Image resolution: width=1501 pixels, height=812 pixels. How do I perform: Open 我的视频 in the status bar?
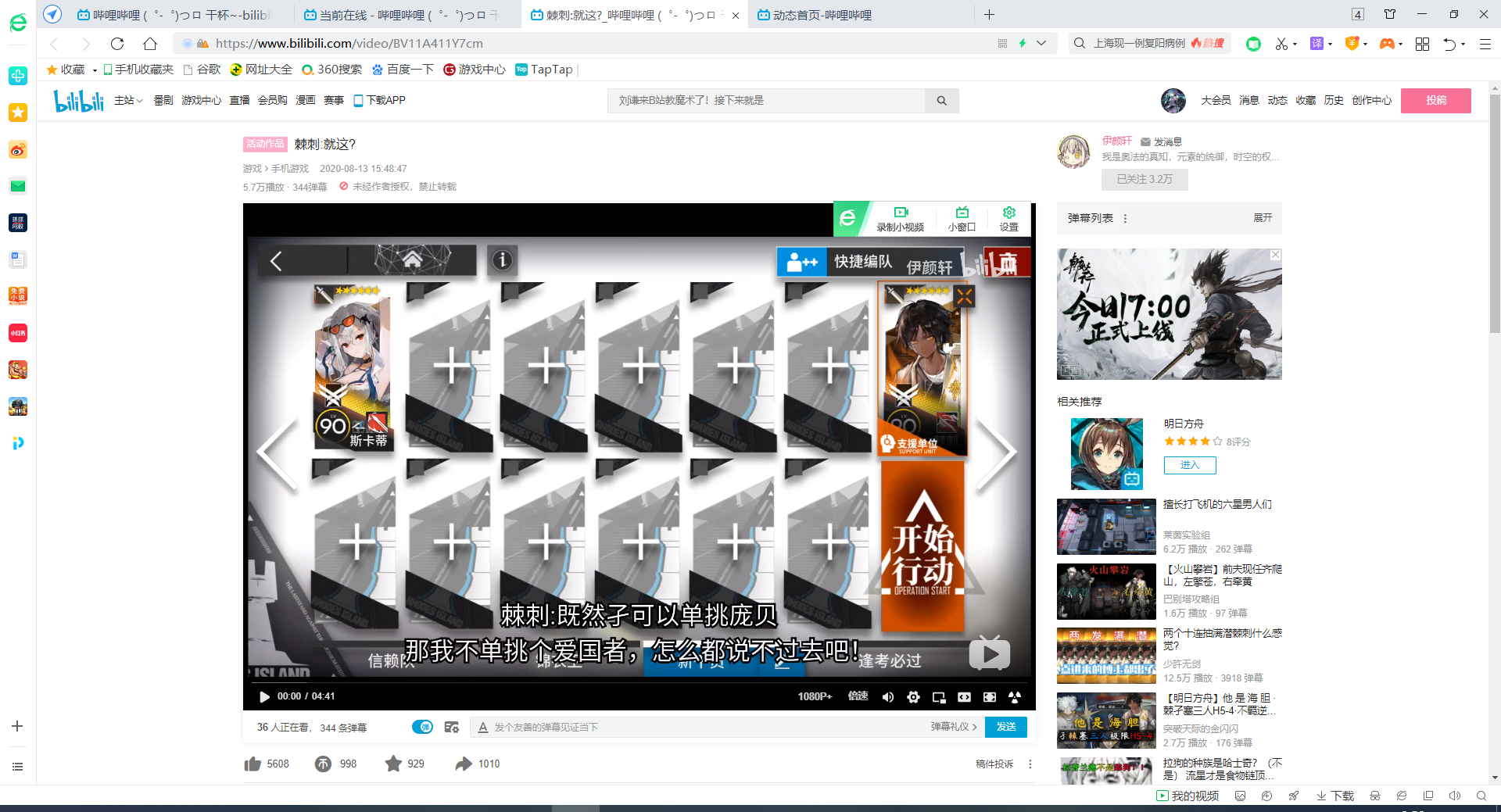[x=1188, y=796]
